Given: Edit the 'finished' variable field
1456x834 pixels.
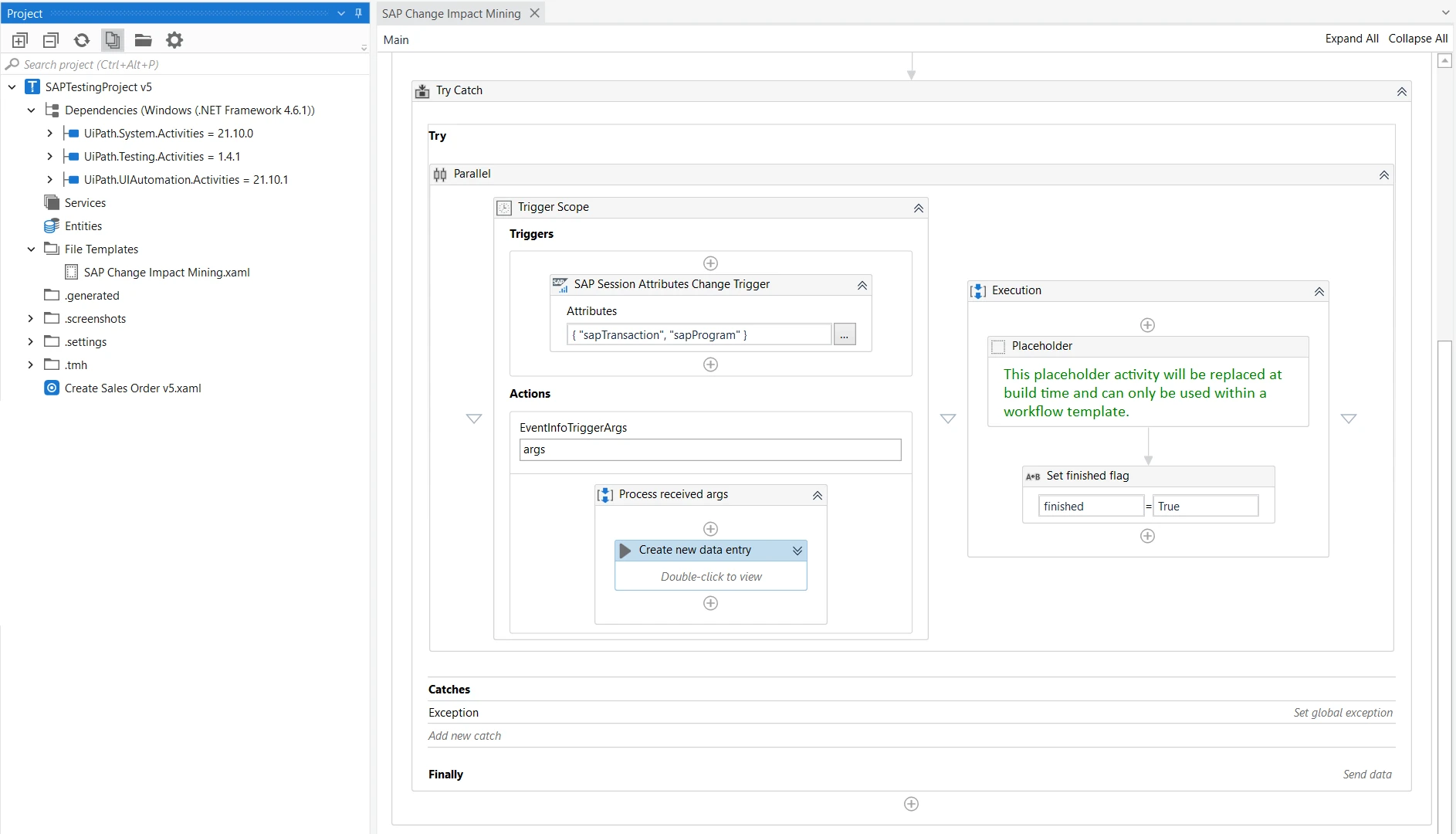Looking at the screenshot, I should point(1091,506).
